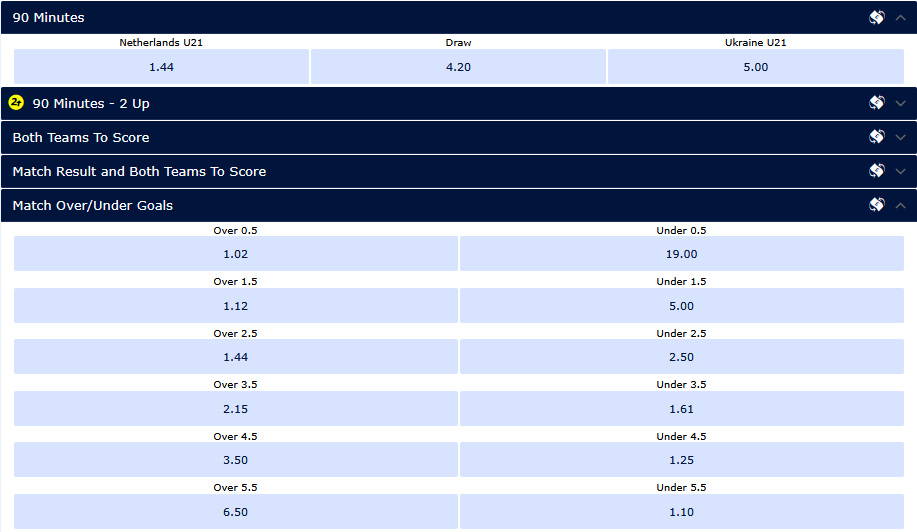The image size is (917, 532).
Task: Expand the 90 Minutes - 2 Up market
Action: [x=901, y=103]
